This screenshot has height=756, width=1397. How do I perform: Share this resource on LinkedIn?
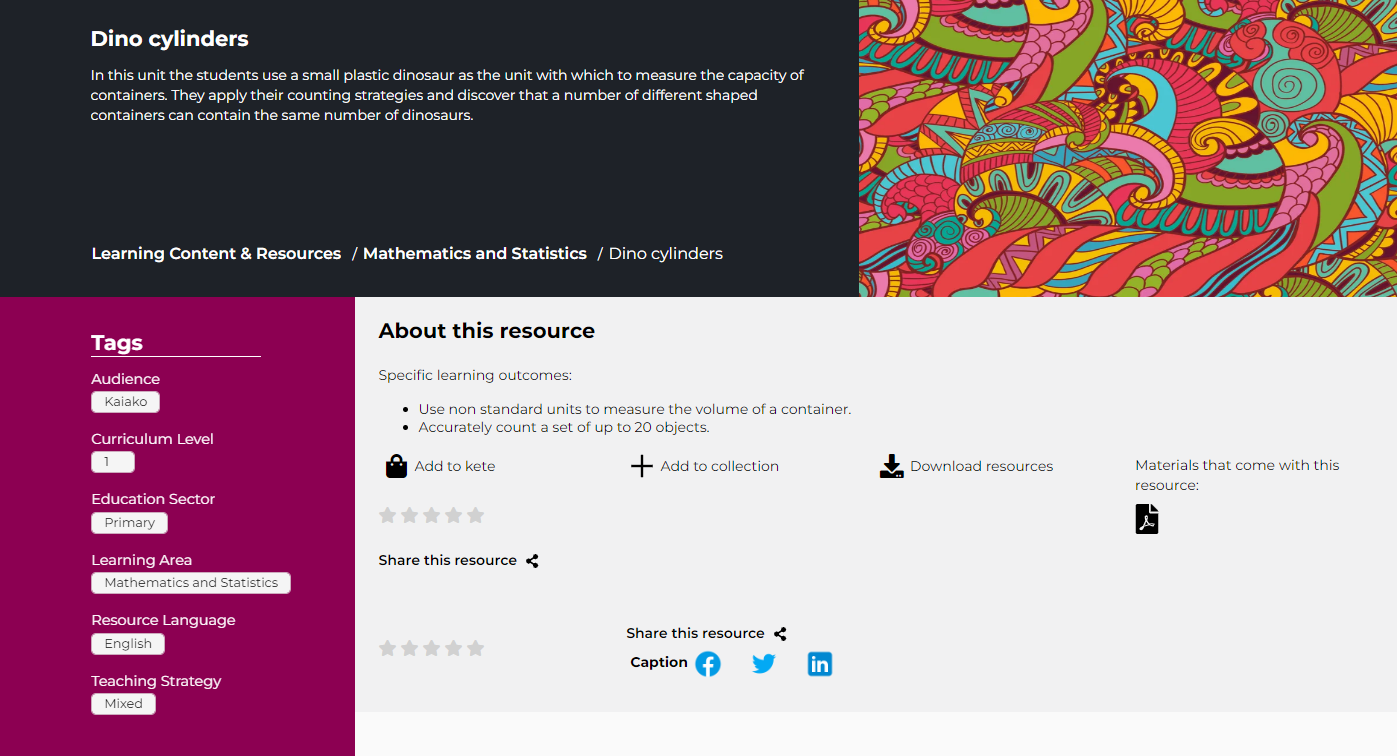pyautogui.click(x=820, y=664)
